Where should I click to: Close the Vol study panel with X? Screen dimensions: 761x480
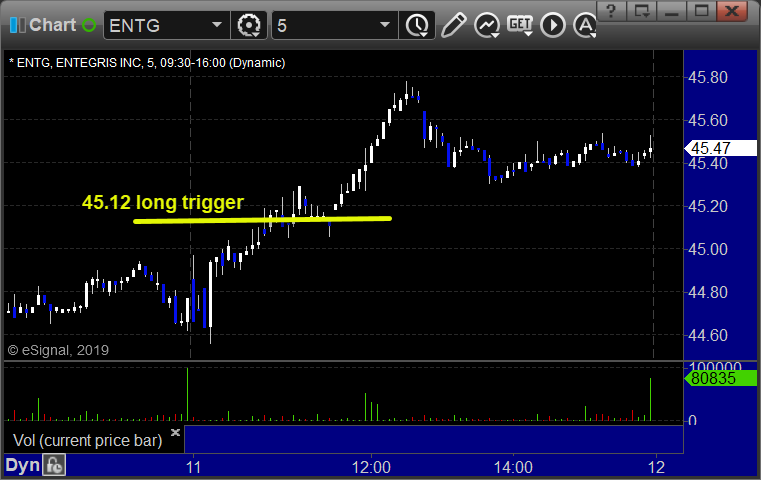tap(175, 432)
